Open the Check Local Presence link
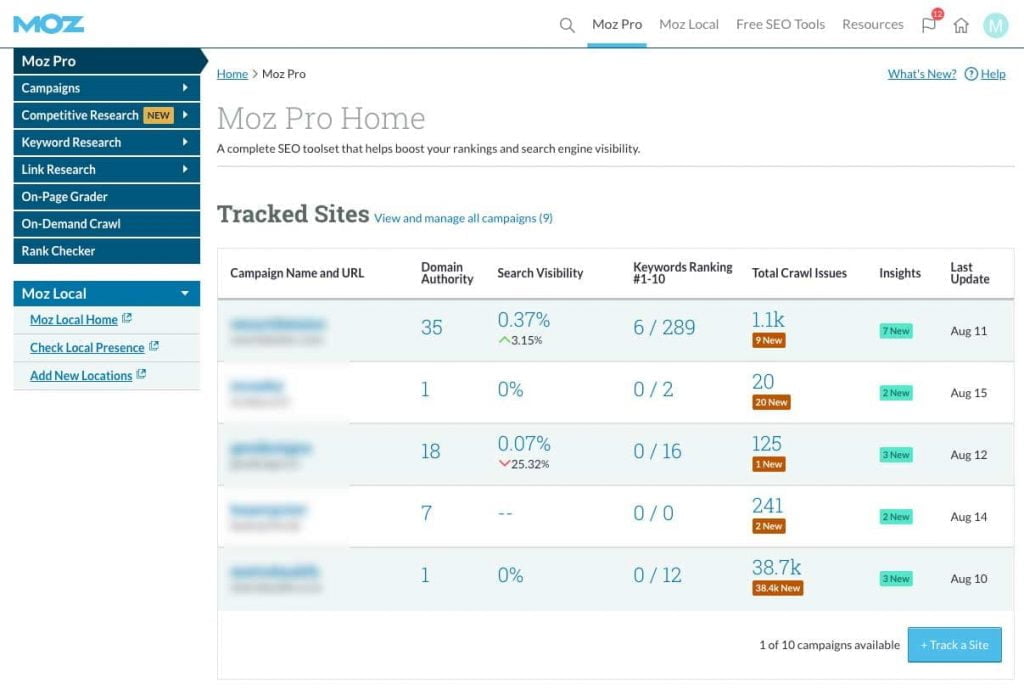Image resolution: width=1024 pixels, height=689 pixels. 87,347
